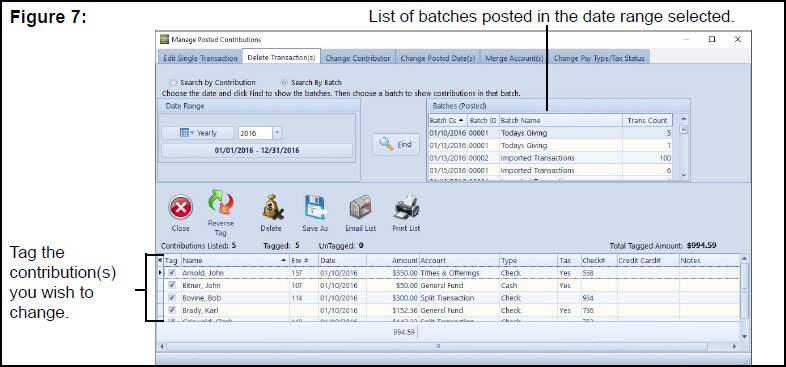Screen dimensions: 786x367
Task: Click the Tax column header
Action: [x=569, y=260]
